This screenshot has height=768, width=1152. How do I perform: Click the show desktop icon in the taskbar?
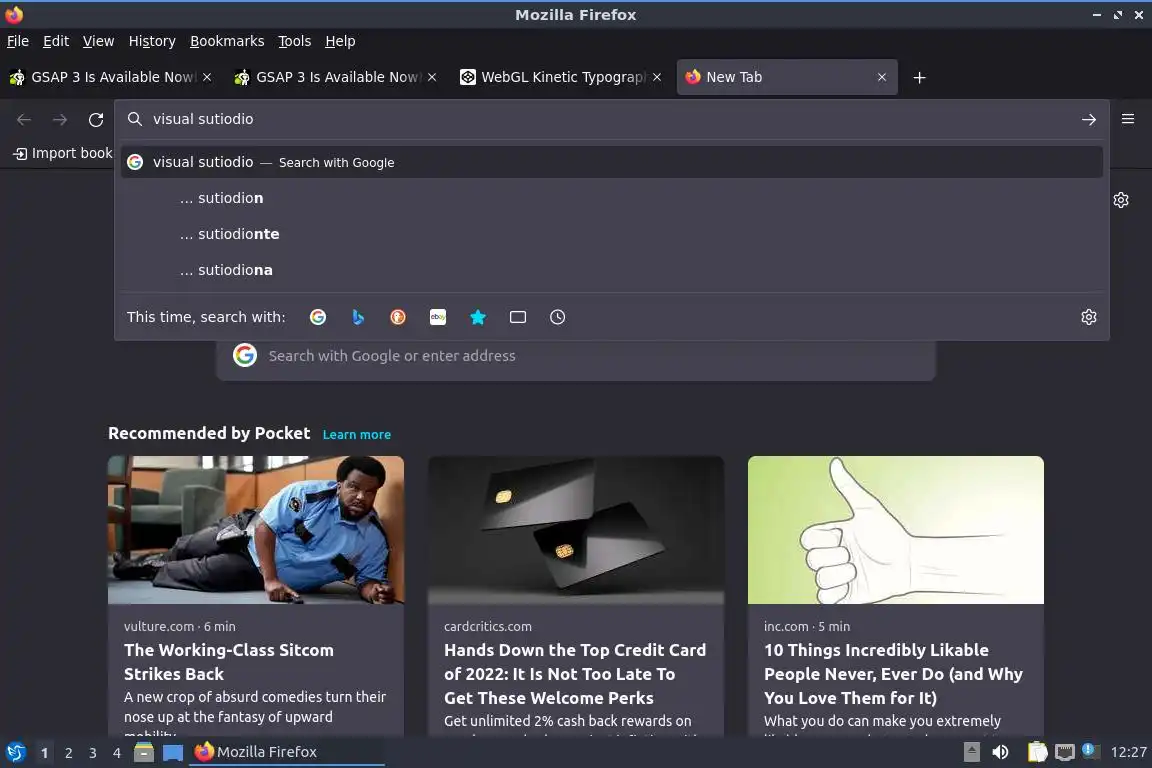[173, 753]
